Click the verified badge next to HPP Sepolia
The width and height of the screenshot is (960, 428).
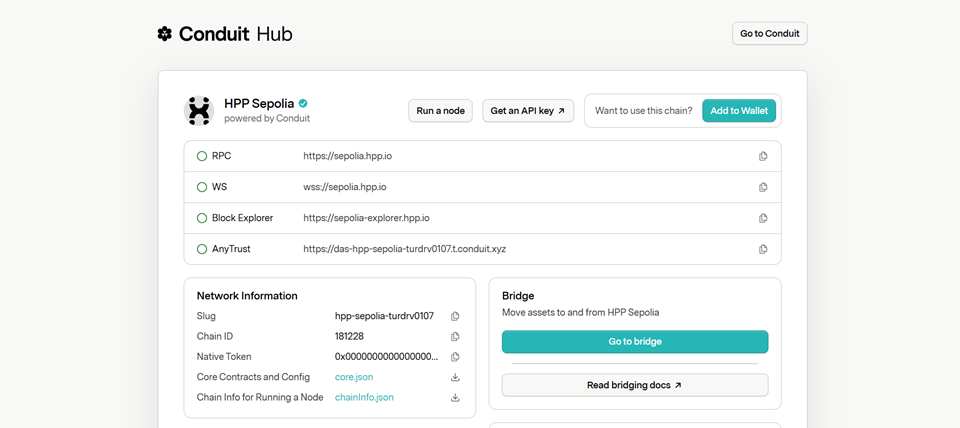303,103
